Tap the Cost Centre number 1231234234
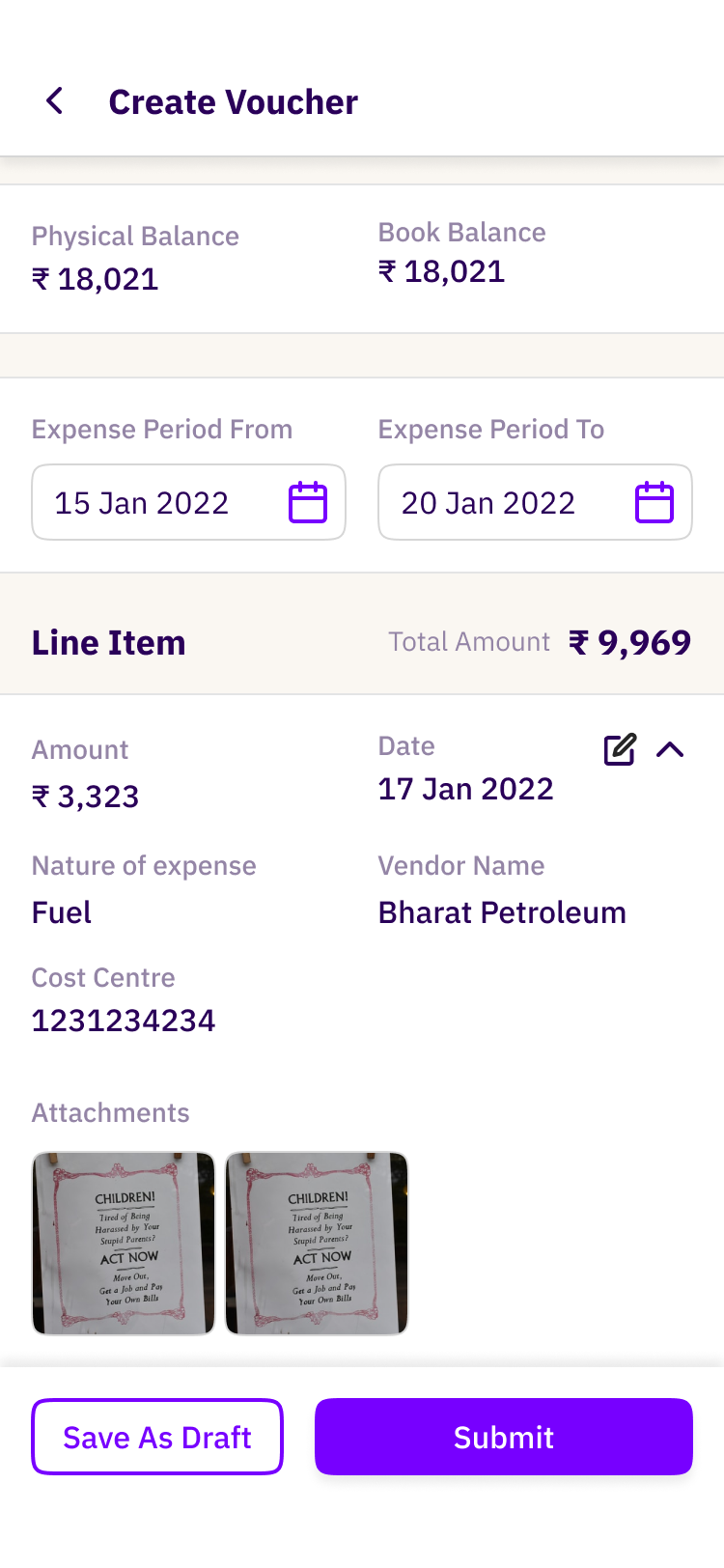This screenshot has width=724, height=1568. click(124, 1021)
